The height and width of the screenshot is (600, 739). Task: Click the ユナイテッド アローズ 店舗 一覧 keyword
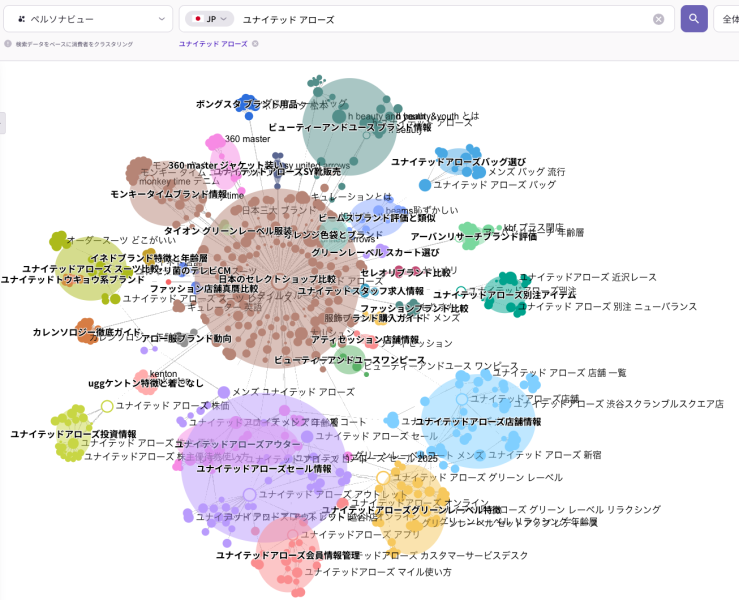pyautogui.click(x=559, y=373)
